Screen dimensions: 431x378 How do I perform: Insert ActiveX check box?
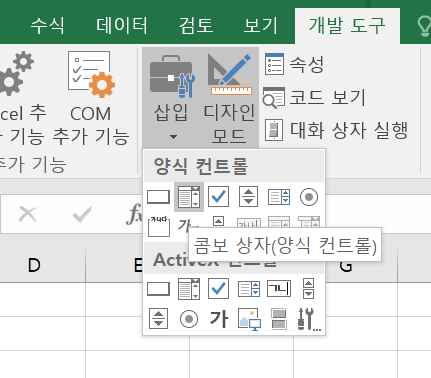click(x=218, y=289)
